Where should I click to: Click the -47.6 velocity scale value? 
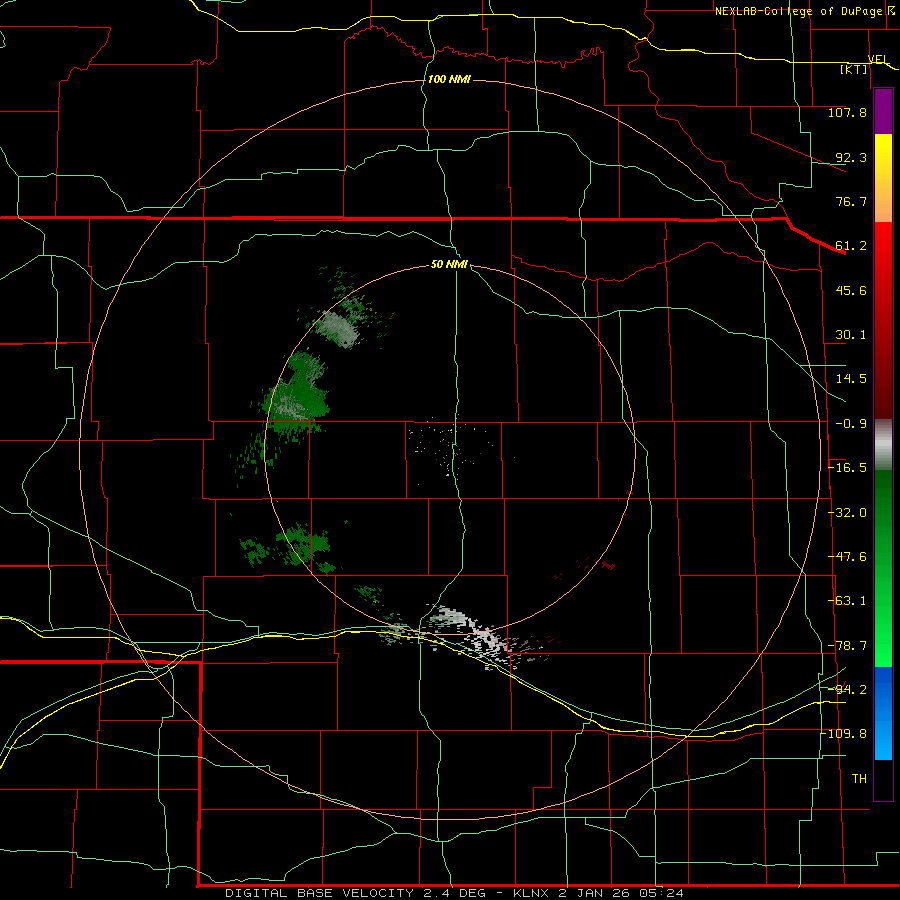tap(847, 557)
